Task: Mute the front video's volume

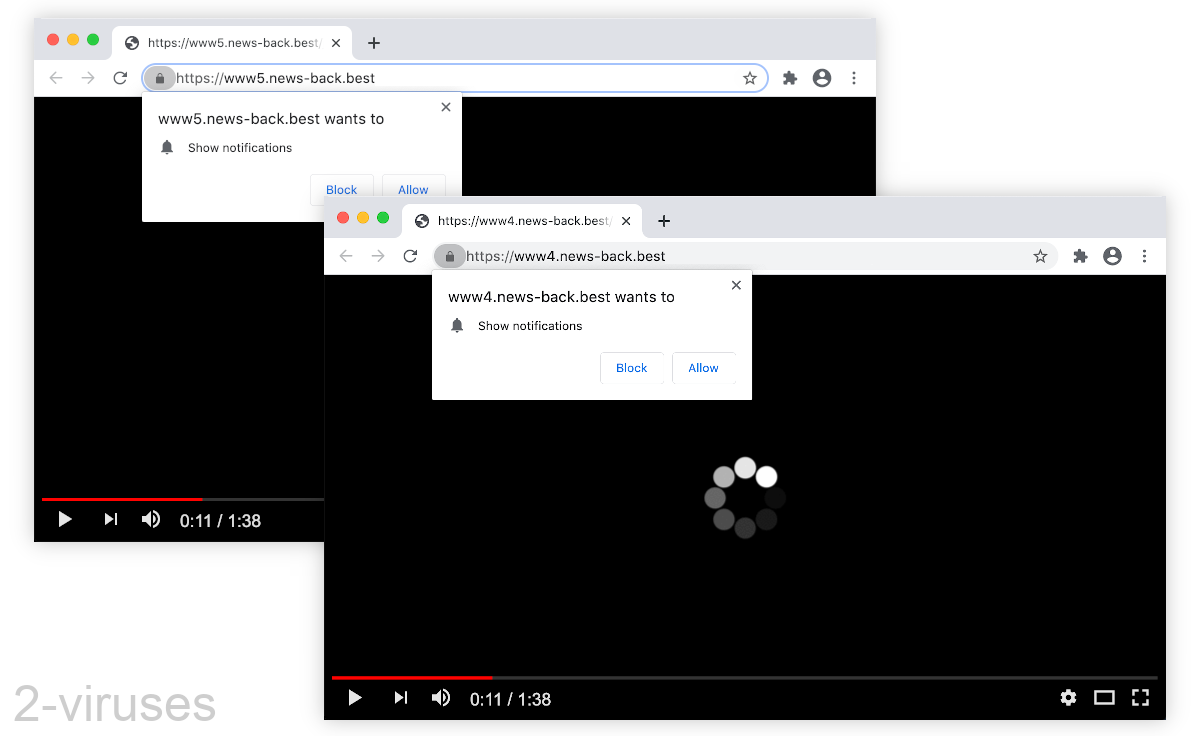Action: (x=440, y=698)
